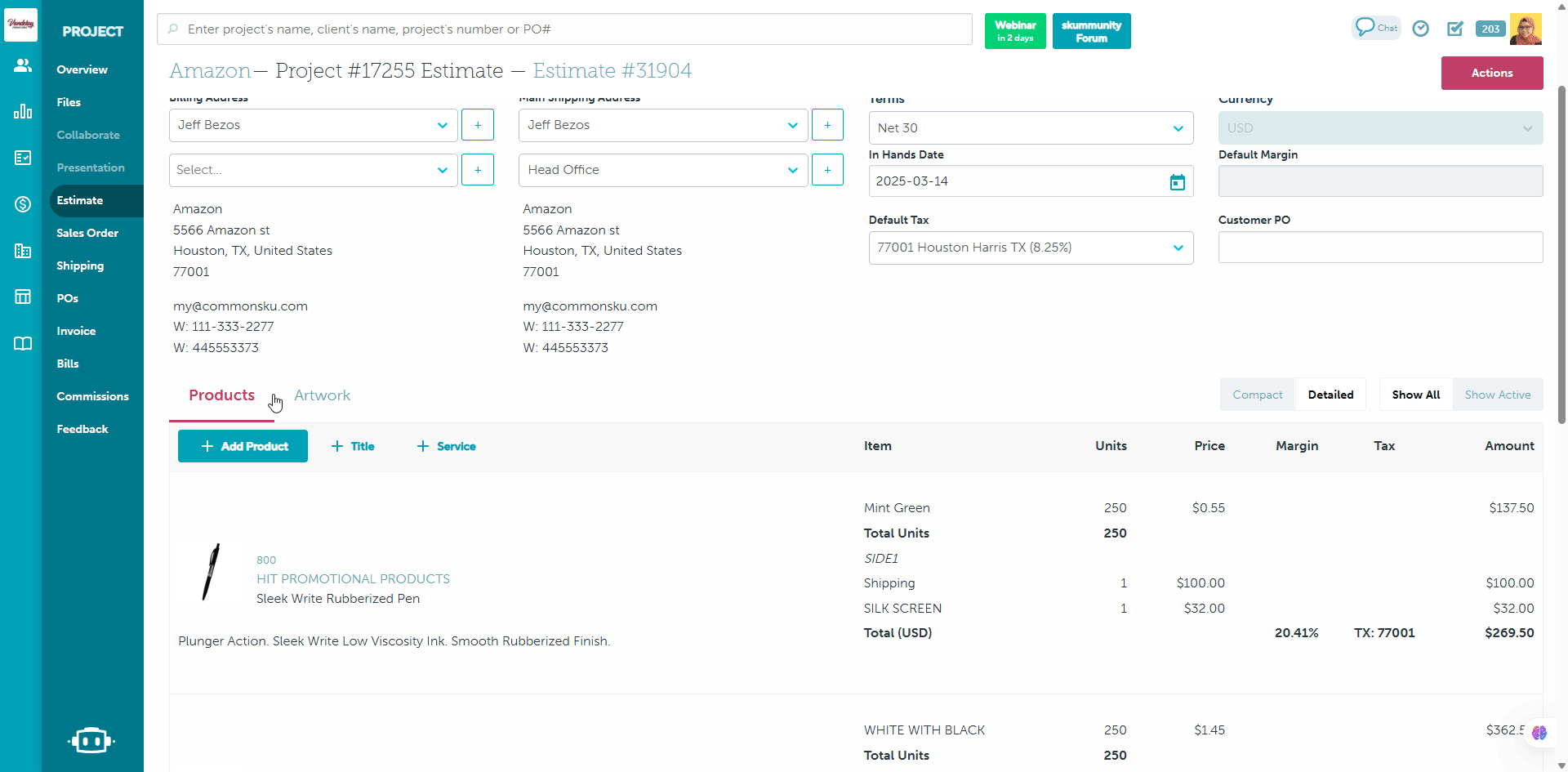Open the notes edit icon in header
The width and height of the screenshot is (1568, 772).
1455,29
